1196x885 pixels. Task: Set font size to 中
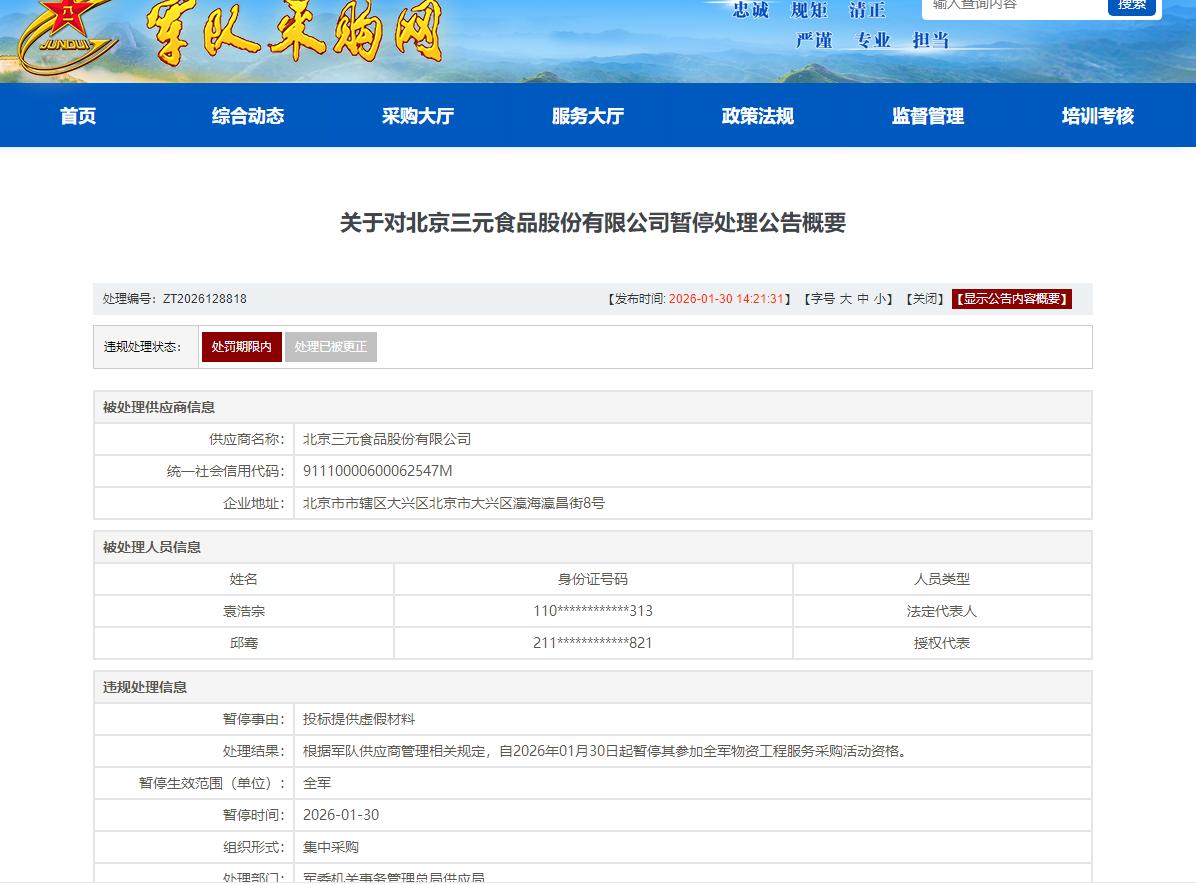point(863,299)
